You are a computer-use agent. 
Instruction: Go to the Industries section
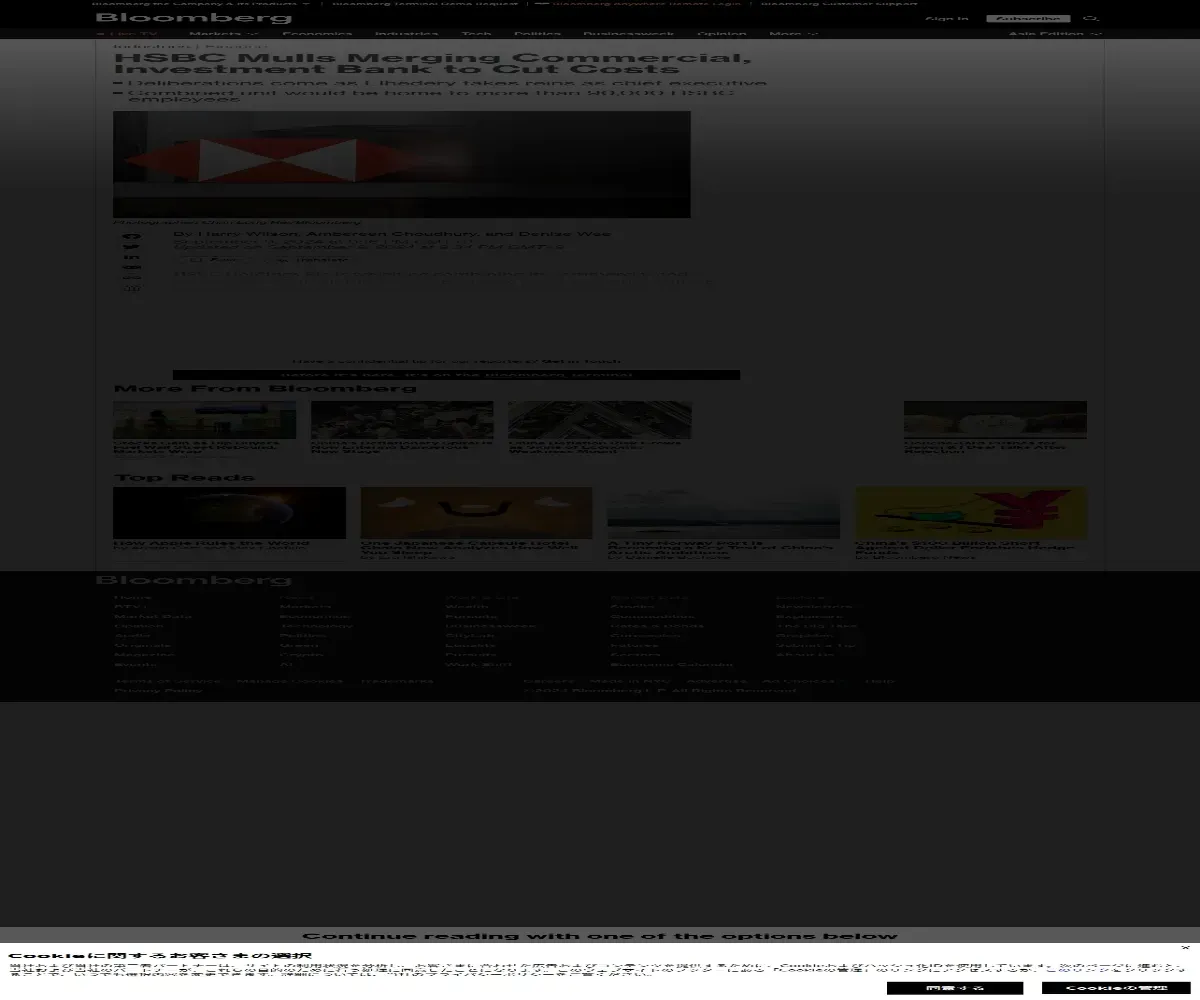pos(407,34)
